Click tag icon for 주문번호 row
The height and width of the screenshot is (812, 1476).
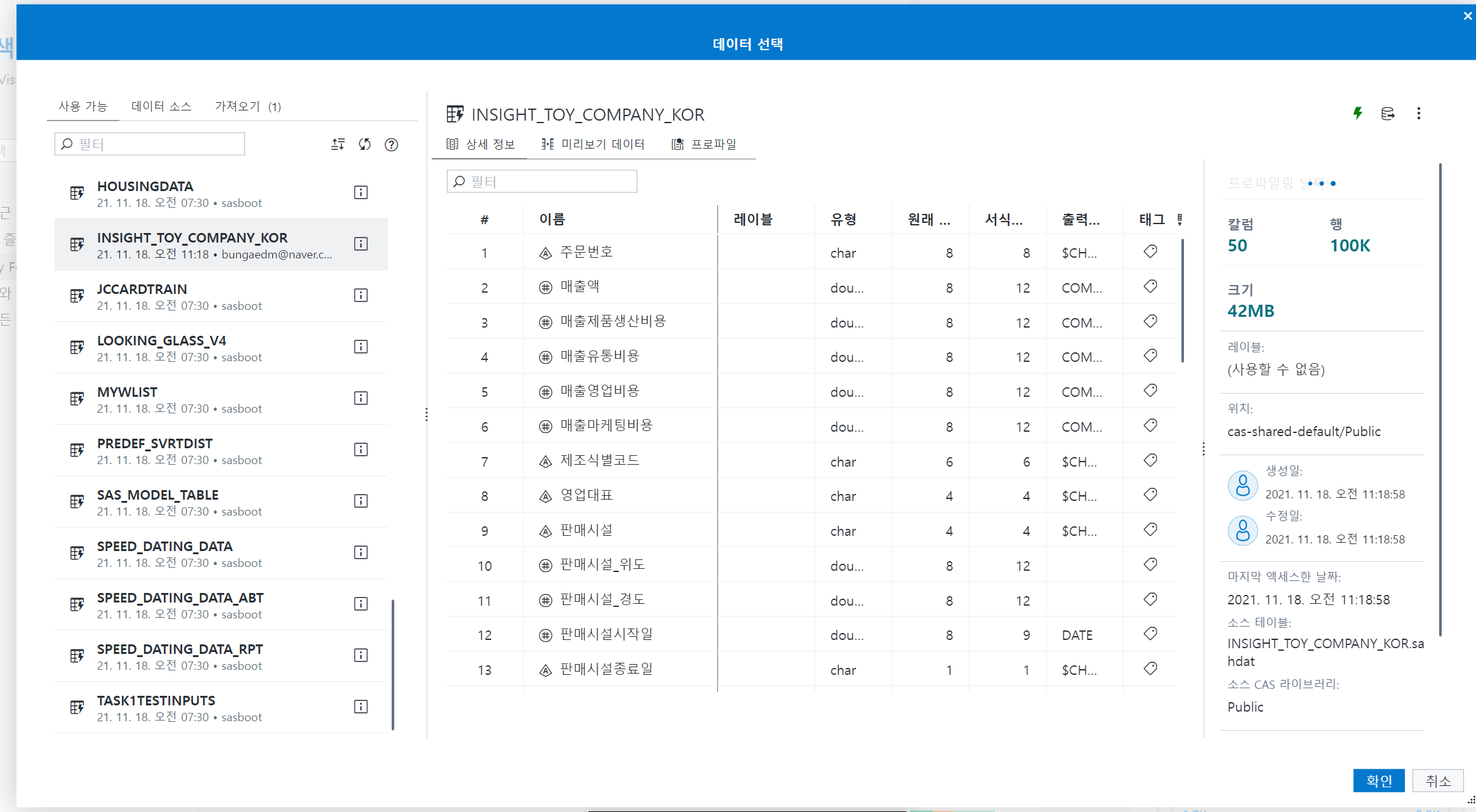[1150, 252]
